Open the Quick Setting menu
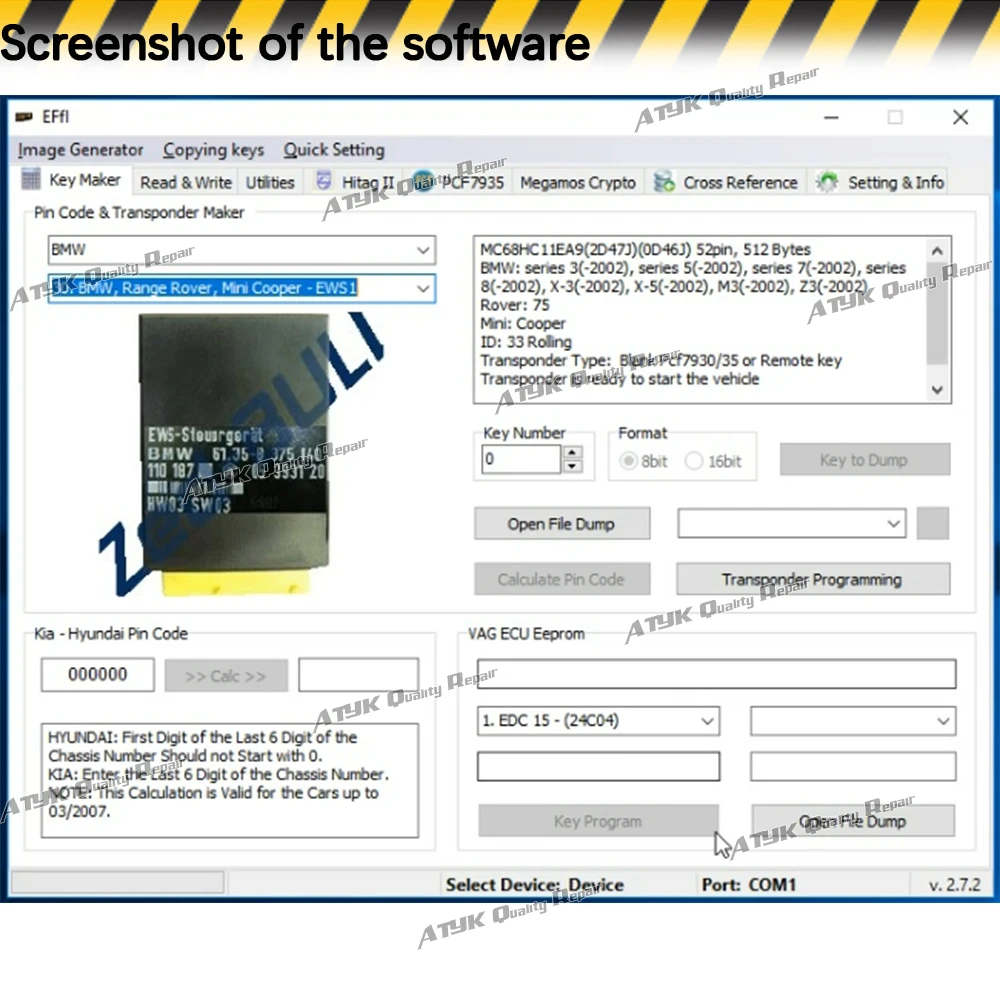 [334, 150]
